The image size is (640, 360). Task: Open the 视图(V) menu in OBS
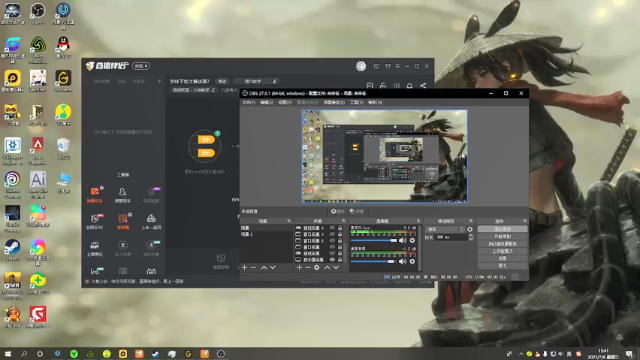[285, 102]
